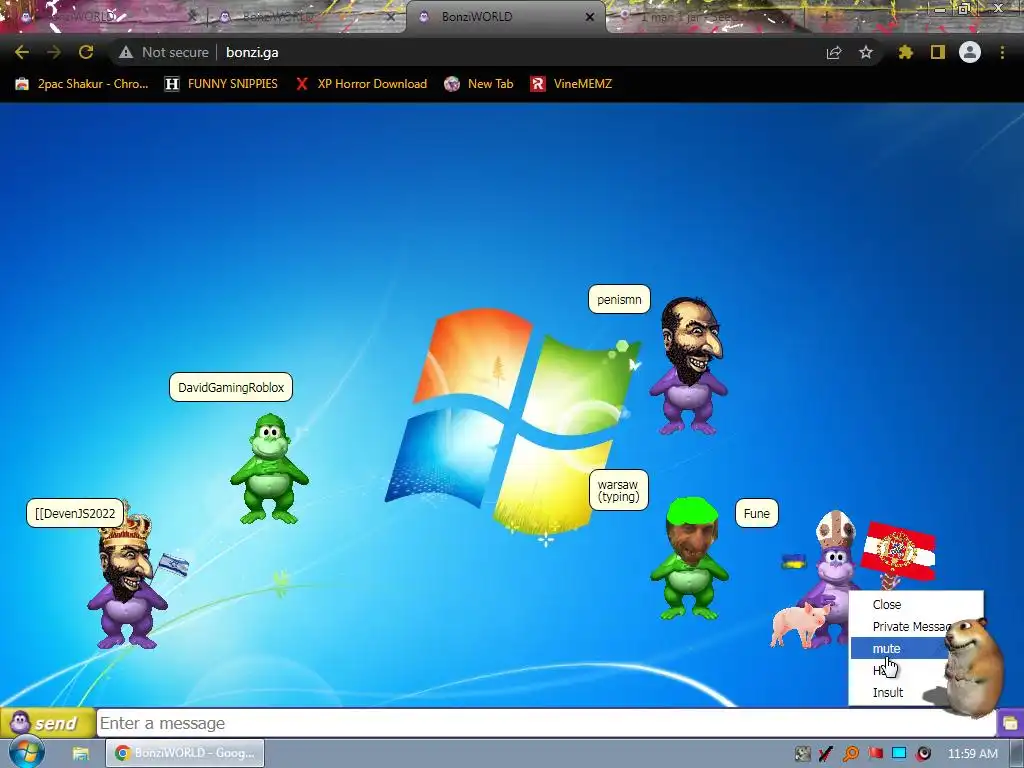
Task: Click the gray leftmost system tray icon
Action: 803,754
